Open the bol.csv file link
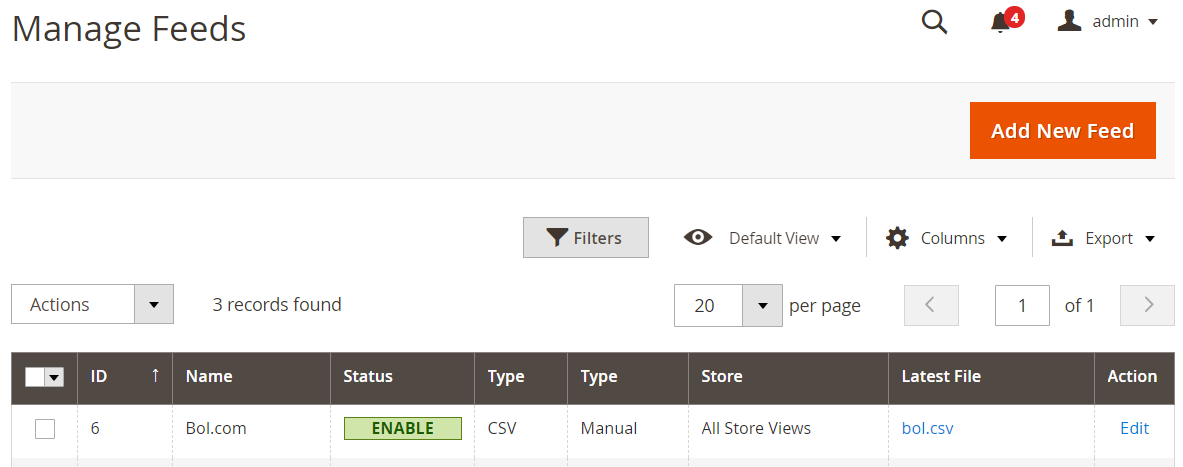The image size is (1183, 467). tap(927, 429)
